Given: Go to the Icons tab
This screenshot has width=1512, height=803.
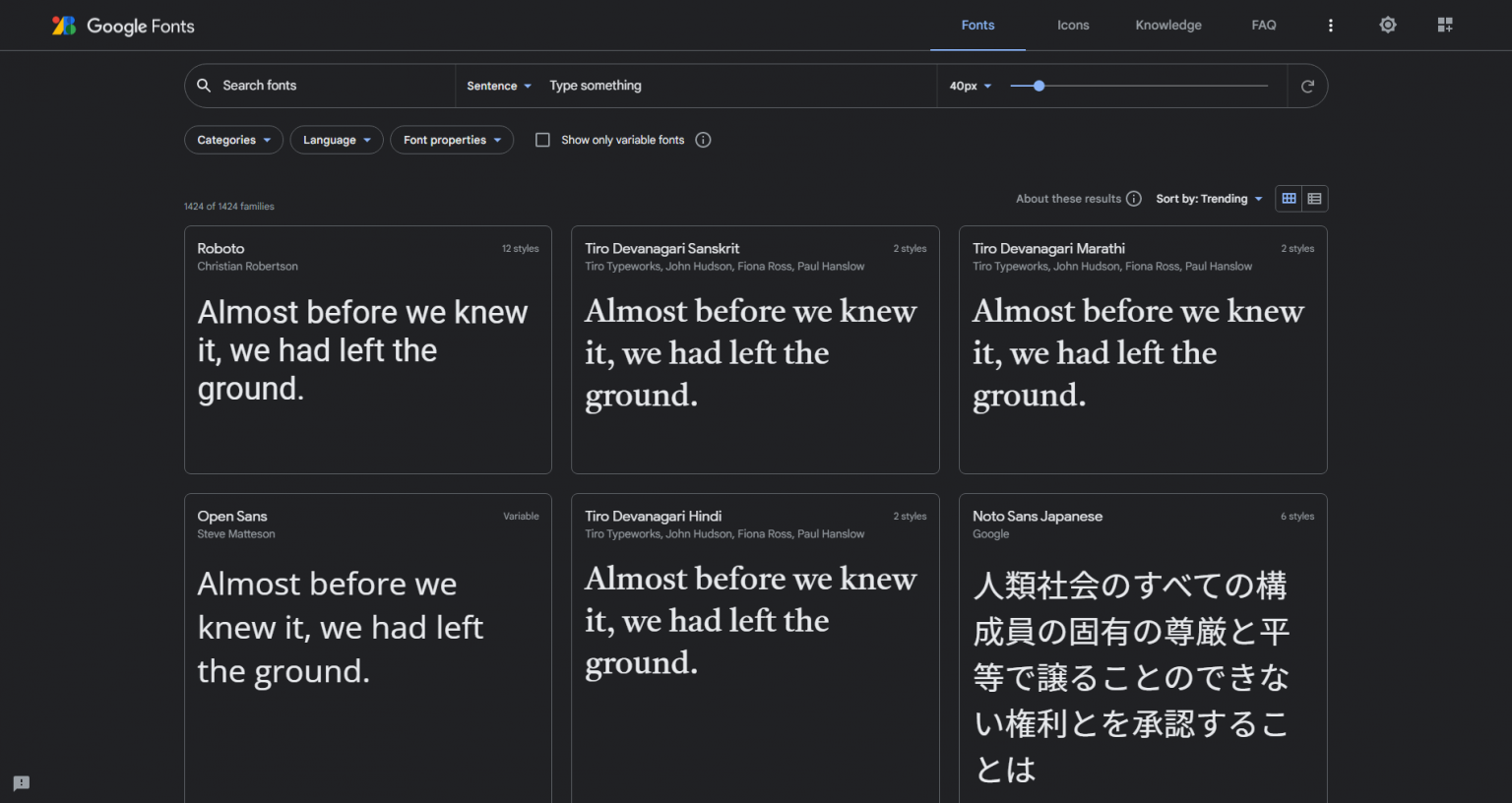Looking at the screenshot, I should click(1073, 26).
